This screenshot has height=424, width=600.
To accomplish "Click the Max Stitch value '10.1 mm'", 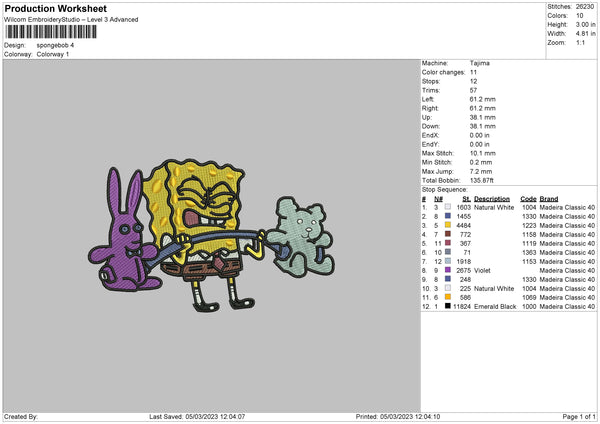I will (x=483, y=153).
